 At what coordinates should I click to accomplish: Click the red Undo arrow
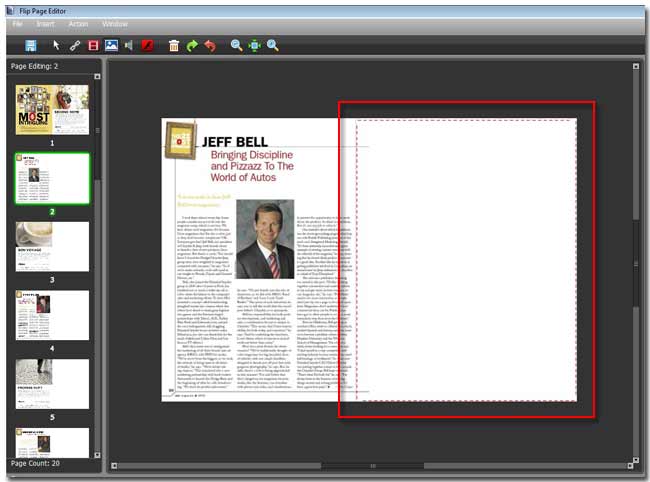(x=210, y=45)
